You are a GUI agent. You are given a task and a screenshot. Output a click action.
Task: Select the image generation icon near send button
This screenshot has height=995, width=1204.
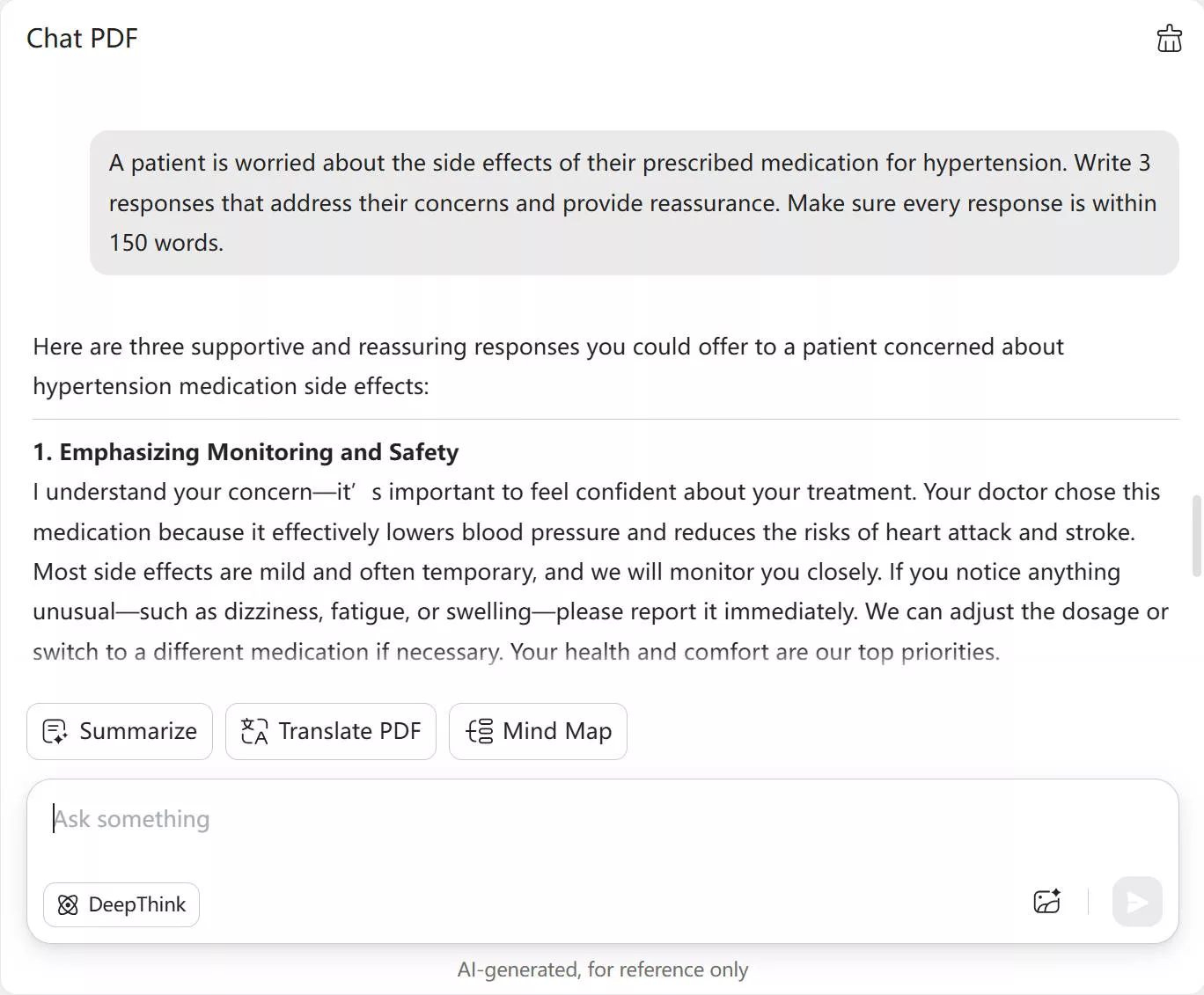point(1046,902)
